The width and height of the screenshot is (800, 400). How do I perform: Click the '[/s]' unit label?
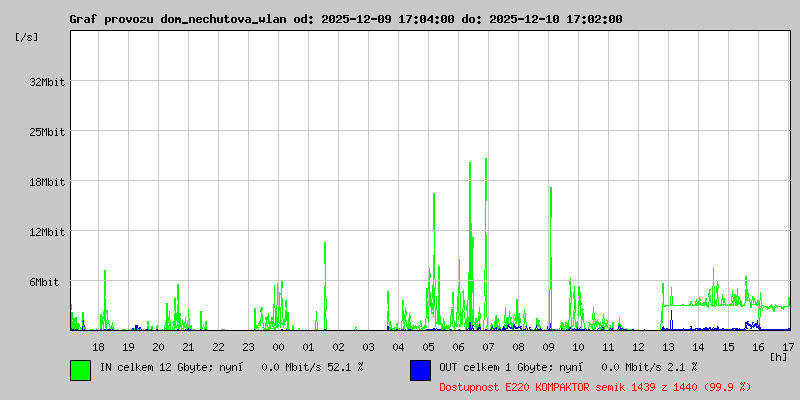(x=27, y=37)
